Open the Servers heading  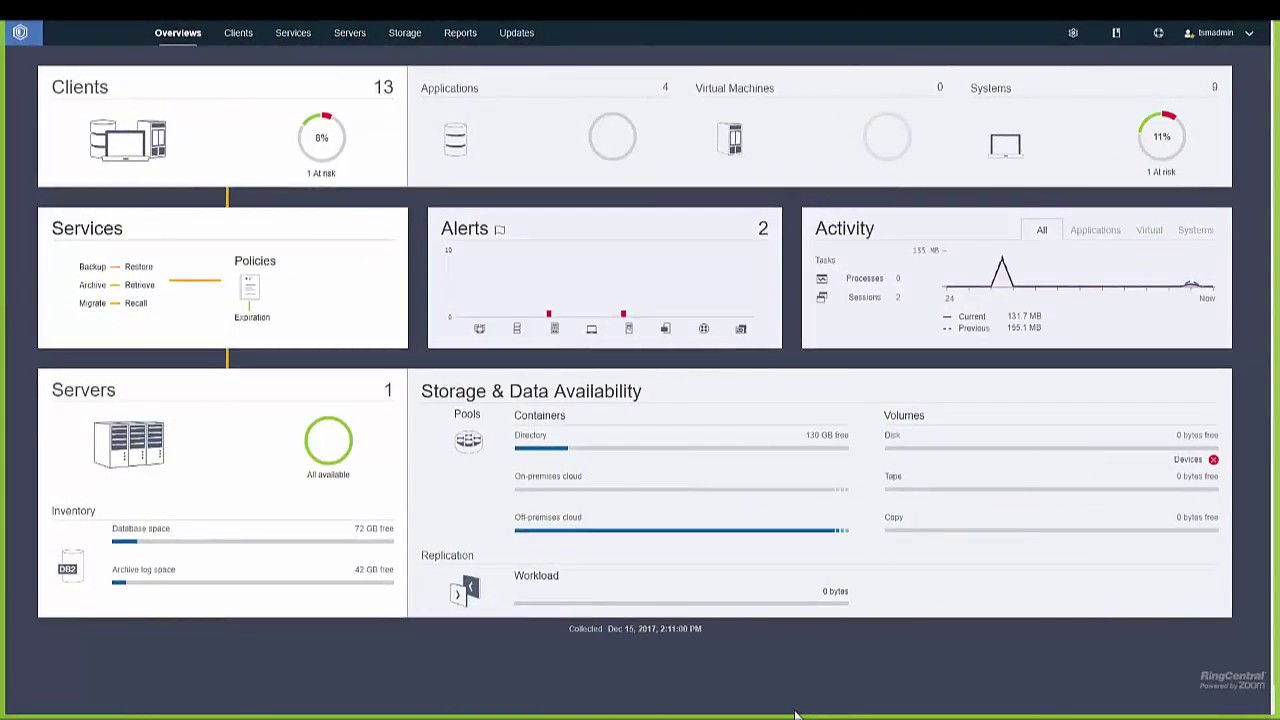coord(84,390)
